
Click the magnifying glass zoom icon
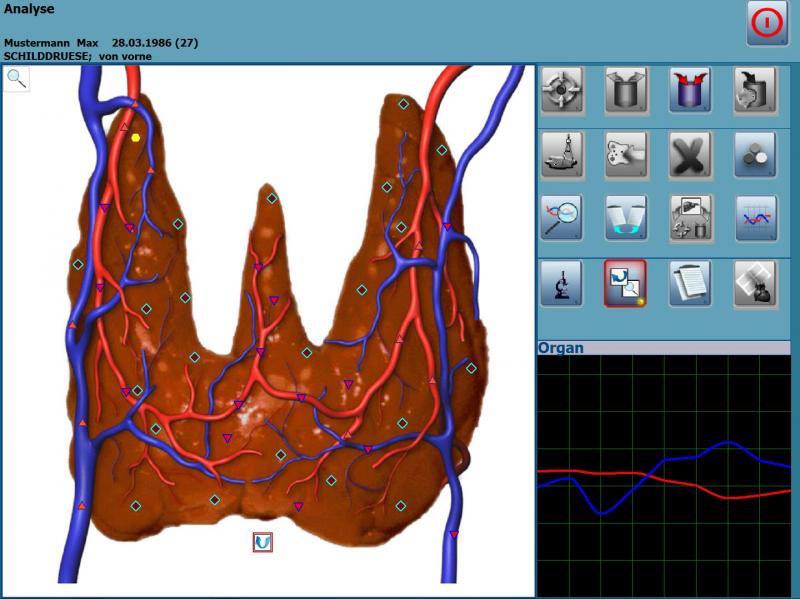click(x=16, y=79)
